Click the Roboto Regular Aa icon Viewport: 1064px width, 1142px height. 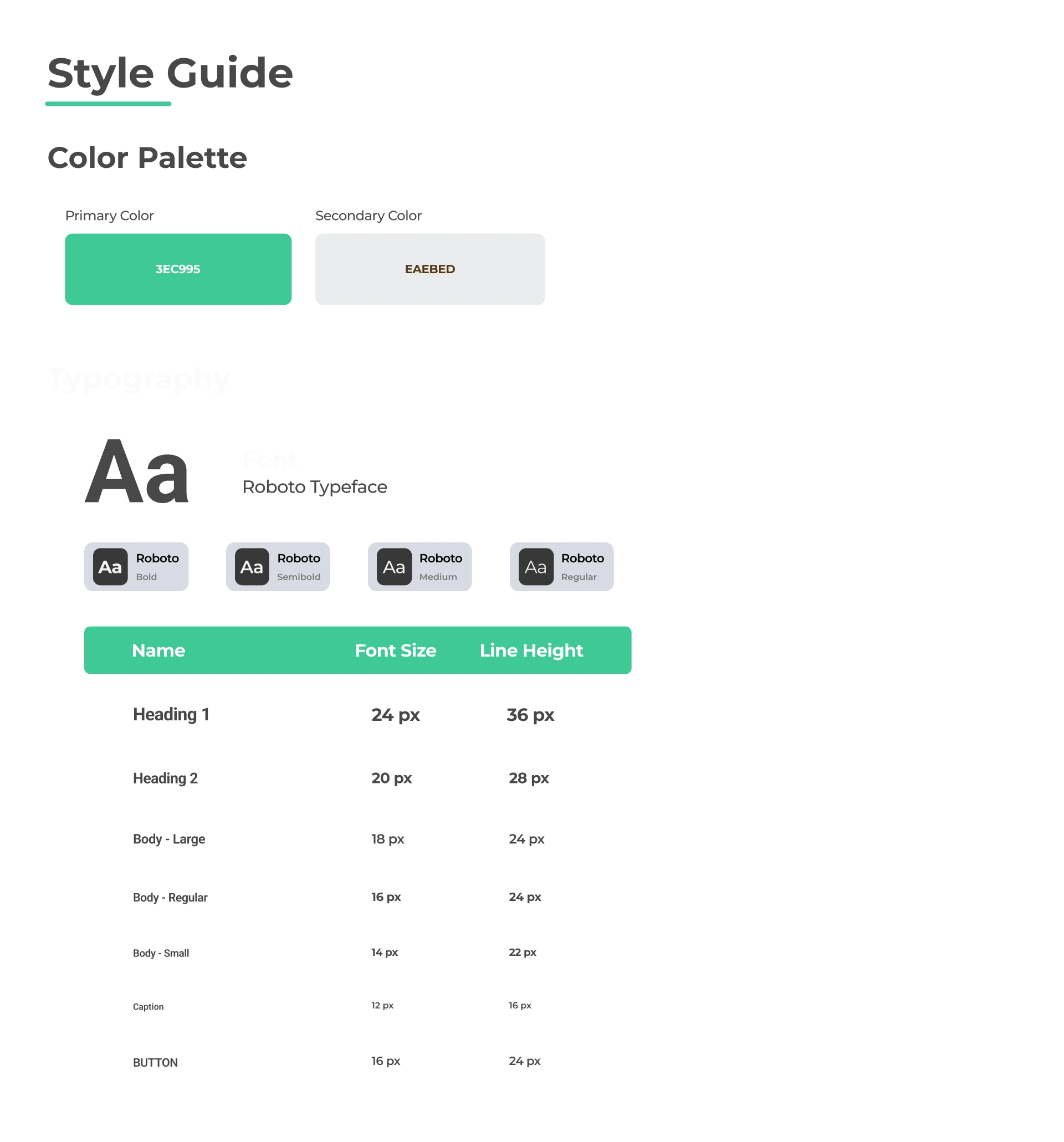click(535, 566)
